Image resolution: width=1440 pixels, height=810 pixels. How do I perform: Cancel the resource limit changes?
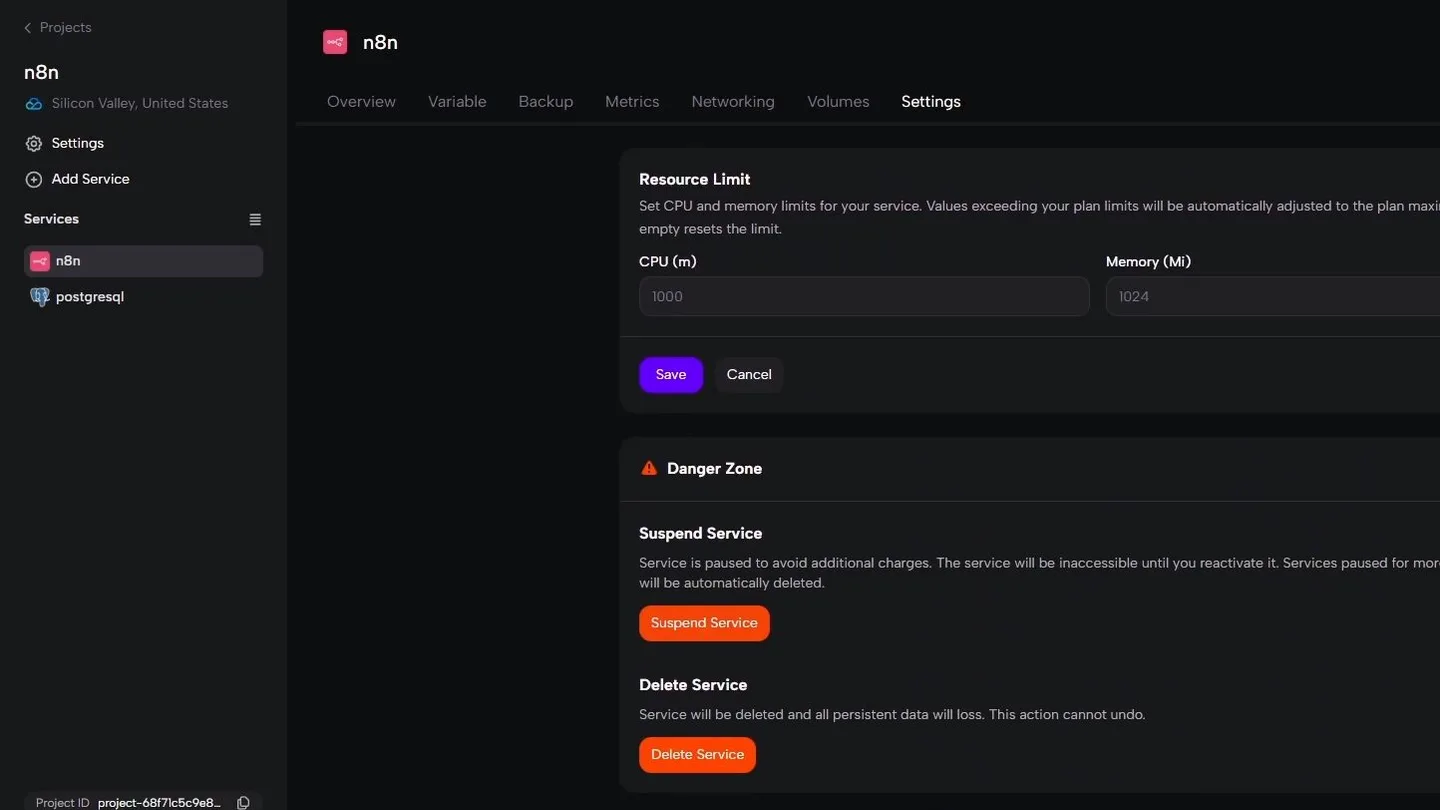coord(749,375)
